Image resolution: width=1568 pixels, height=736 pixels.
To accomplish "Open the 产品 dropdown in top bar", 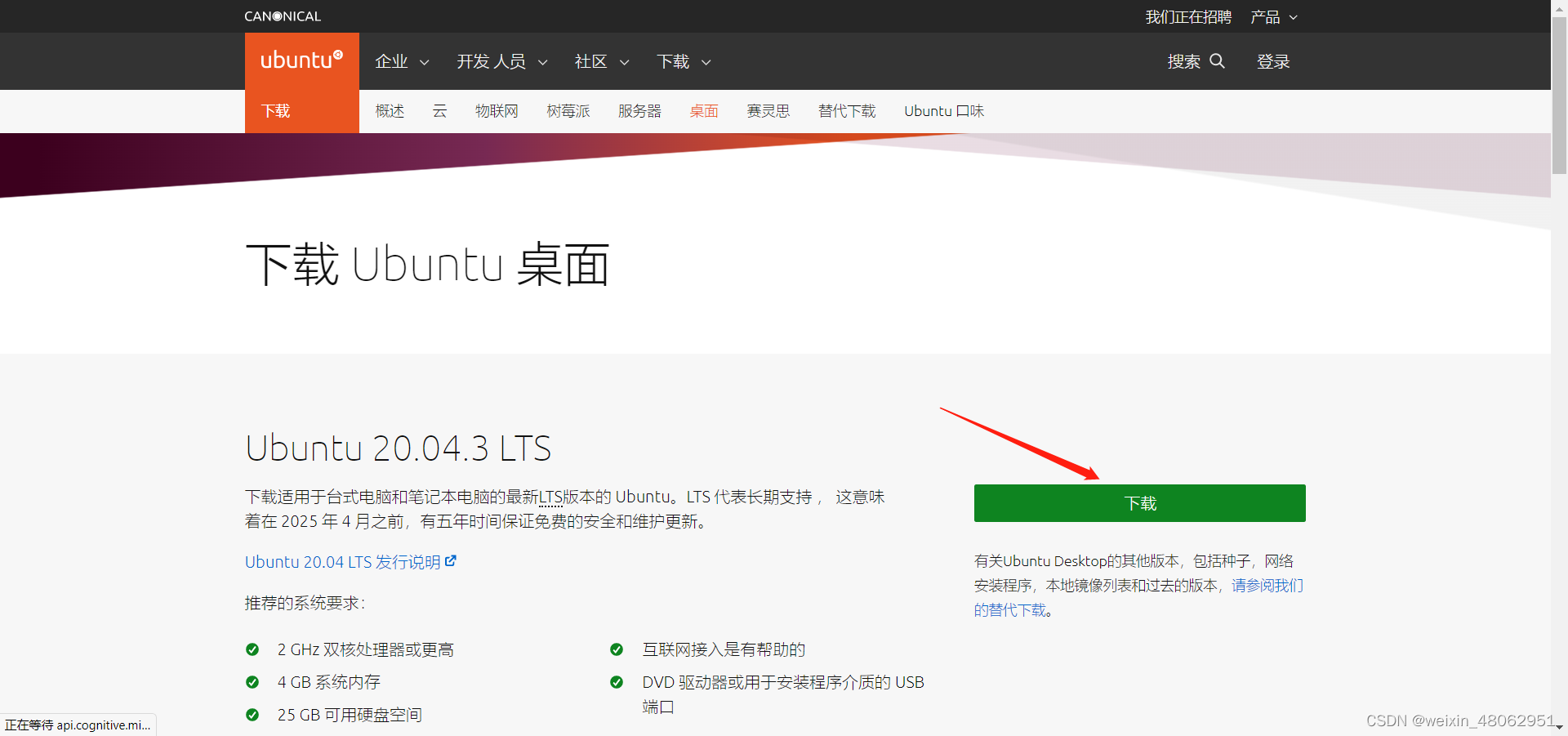I will pos(1274,17).
